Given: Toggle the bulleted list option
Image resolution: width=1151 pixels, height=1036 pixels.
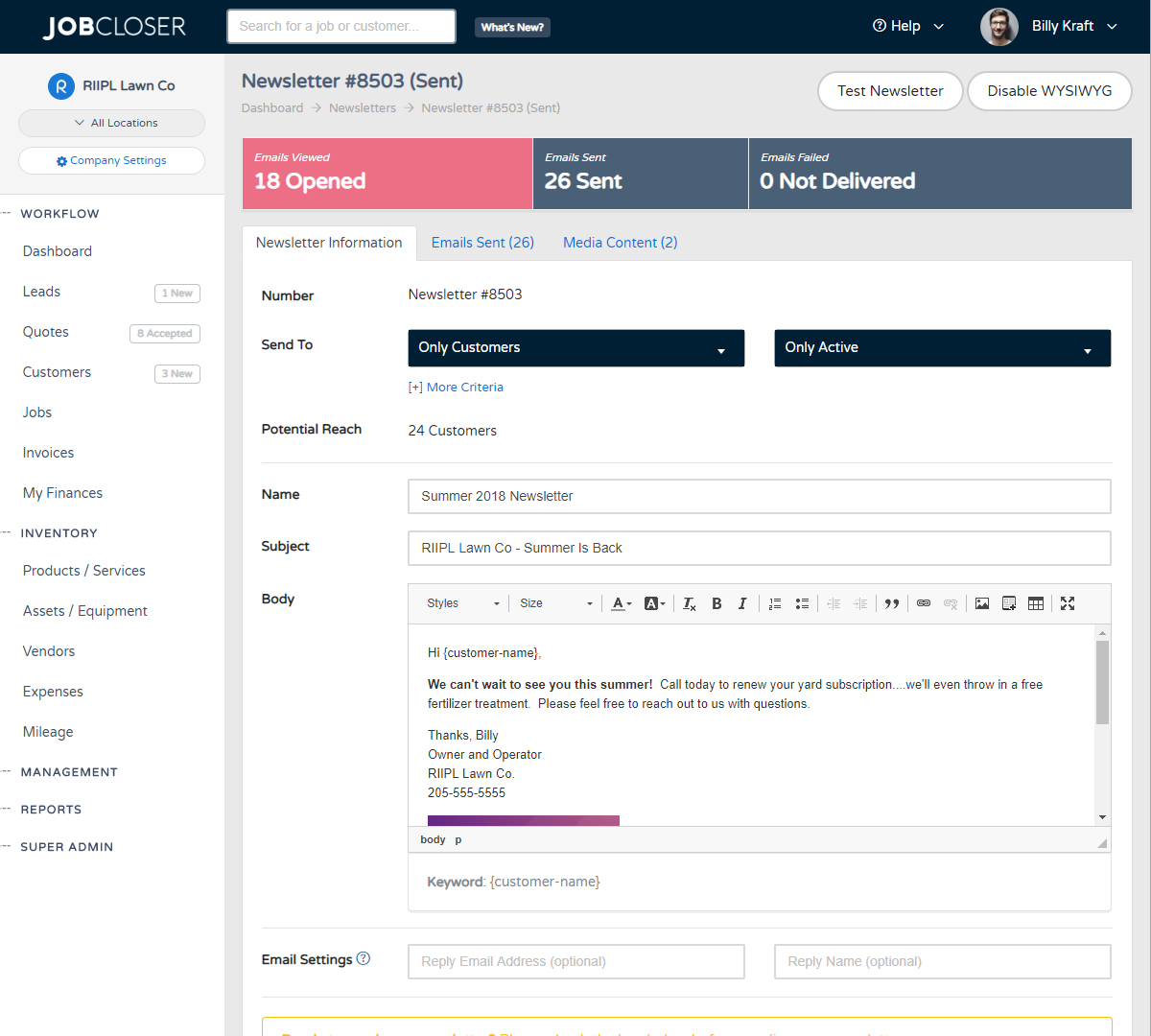Looking at the screenshot, I should tap(802, 603).
